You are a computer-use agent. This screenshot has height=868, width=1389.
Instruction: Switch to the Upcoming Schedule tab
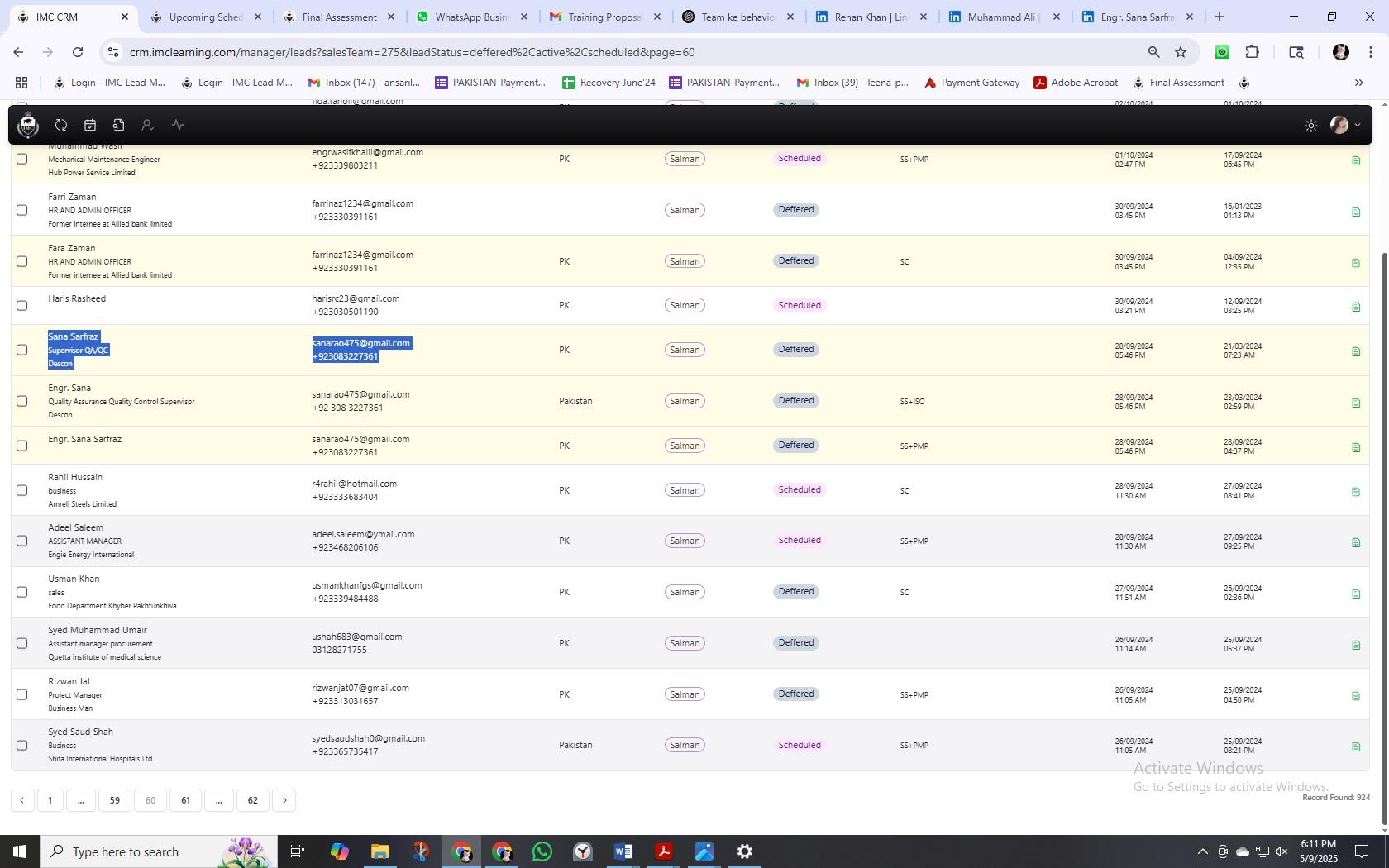pyautogui.click(x=206, y=17)
